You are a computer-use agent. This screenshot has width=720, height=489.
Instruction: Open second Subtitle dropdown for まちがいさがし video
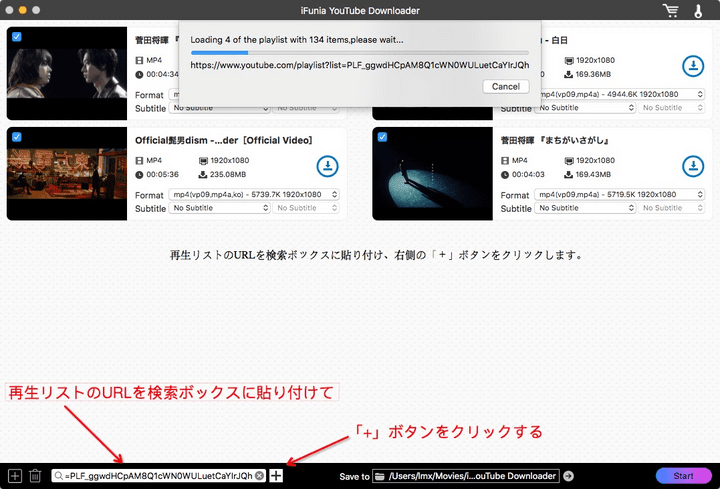pos(671,208)
